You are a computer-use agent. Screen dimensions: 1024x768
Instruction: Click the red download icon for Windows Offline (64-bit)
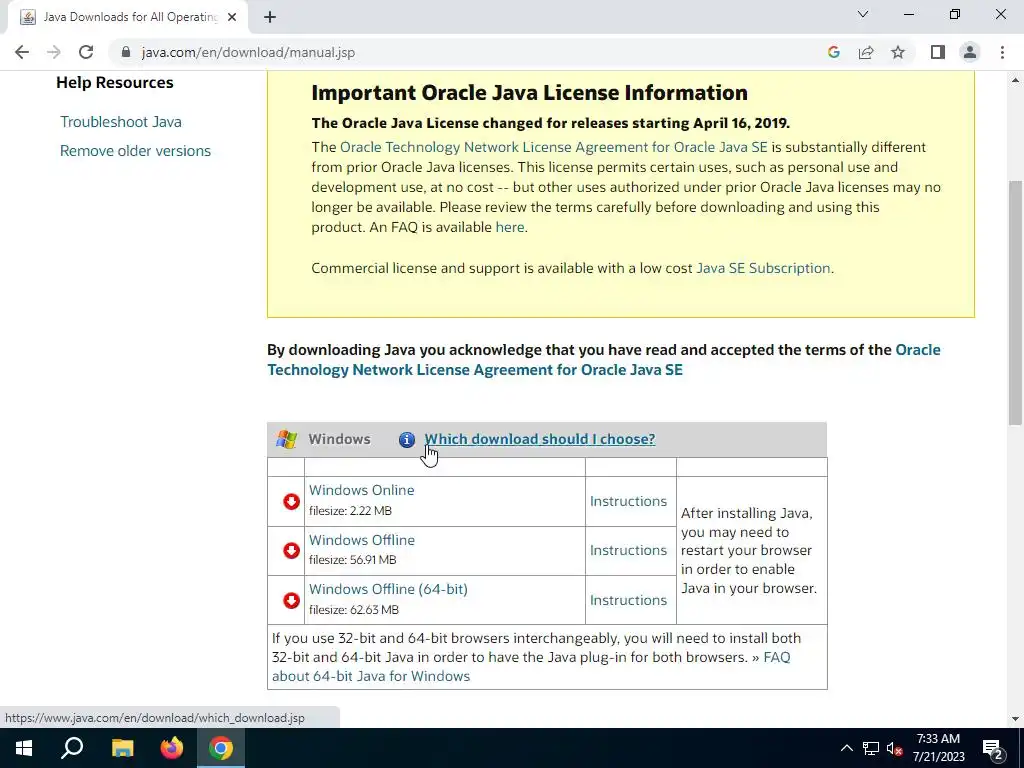click(x=291, y=600)
